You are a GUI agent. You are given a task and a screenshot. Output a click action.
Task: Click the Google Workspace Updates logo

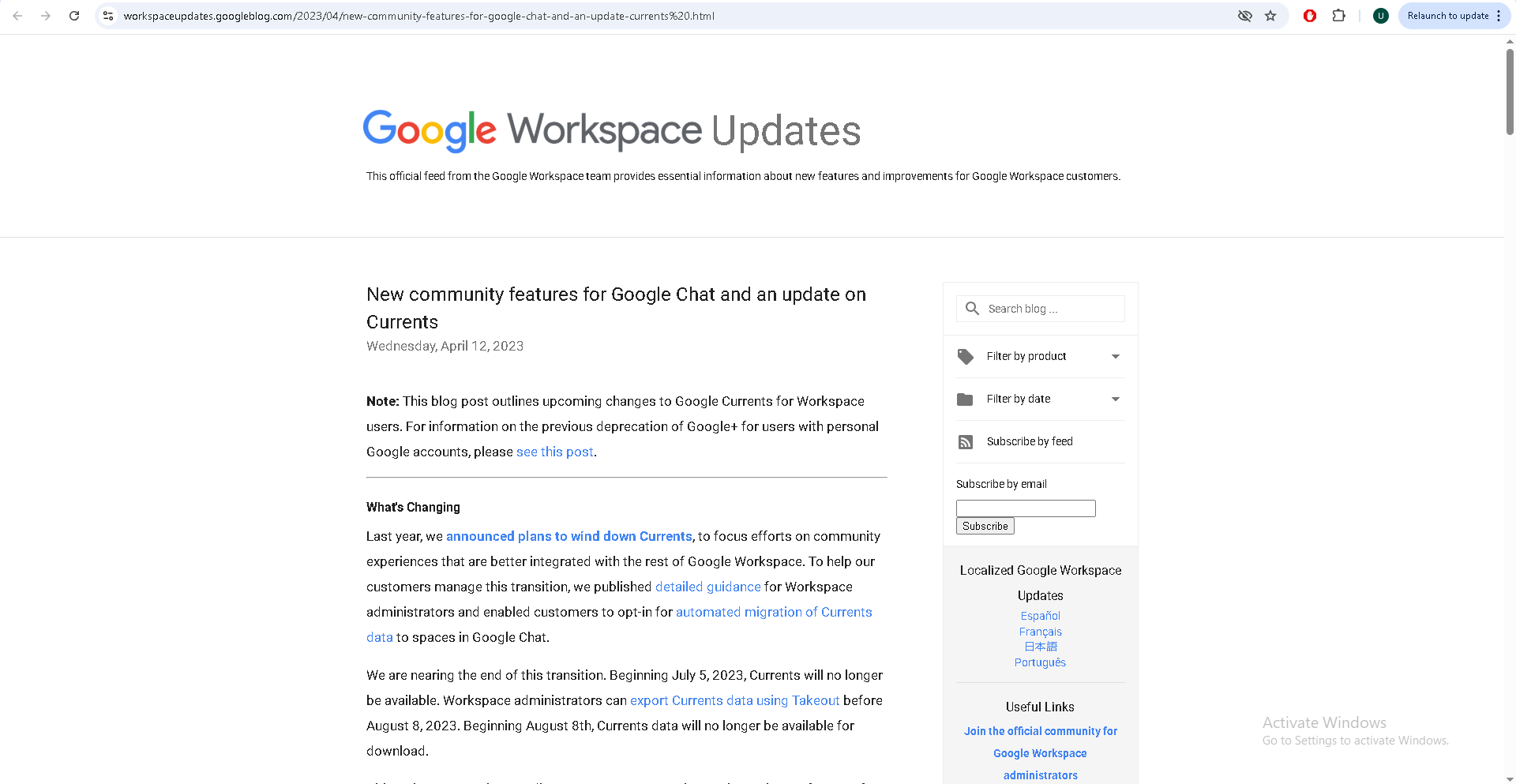pos(611,131)
